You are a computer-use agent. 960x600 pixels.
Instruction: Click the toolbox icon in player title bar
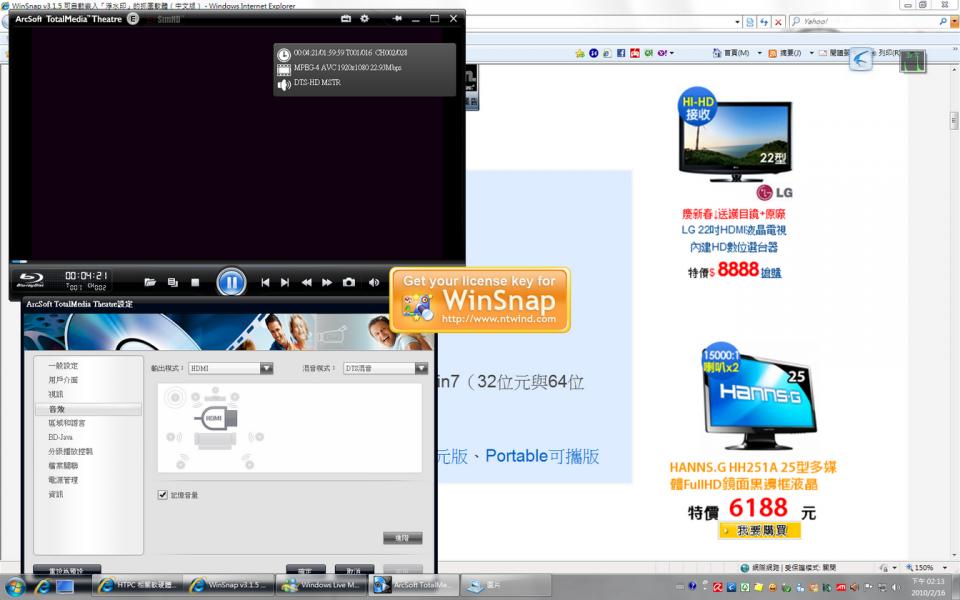click(346, 18)
